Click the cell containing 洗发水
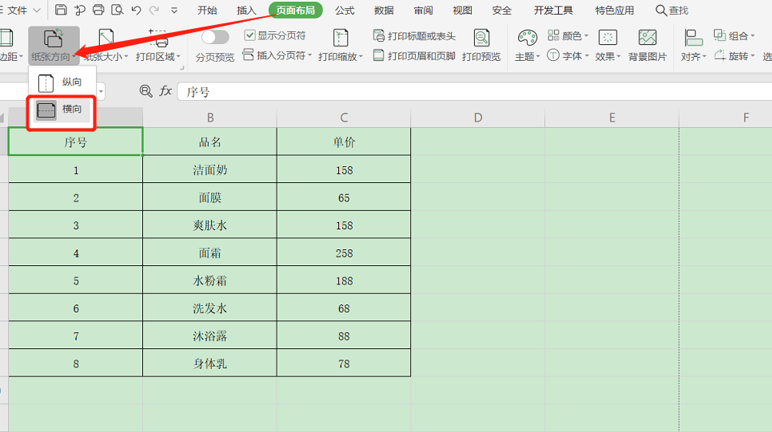The height and width of the screenshot is (432, 772). [x=210, y=308]
